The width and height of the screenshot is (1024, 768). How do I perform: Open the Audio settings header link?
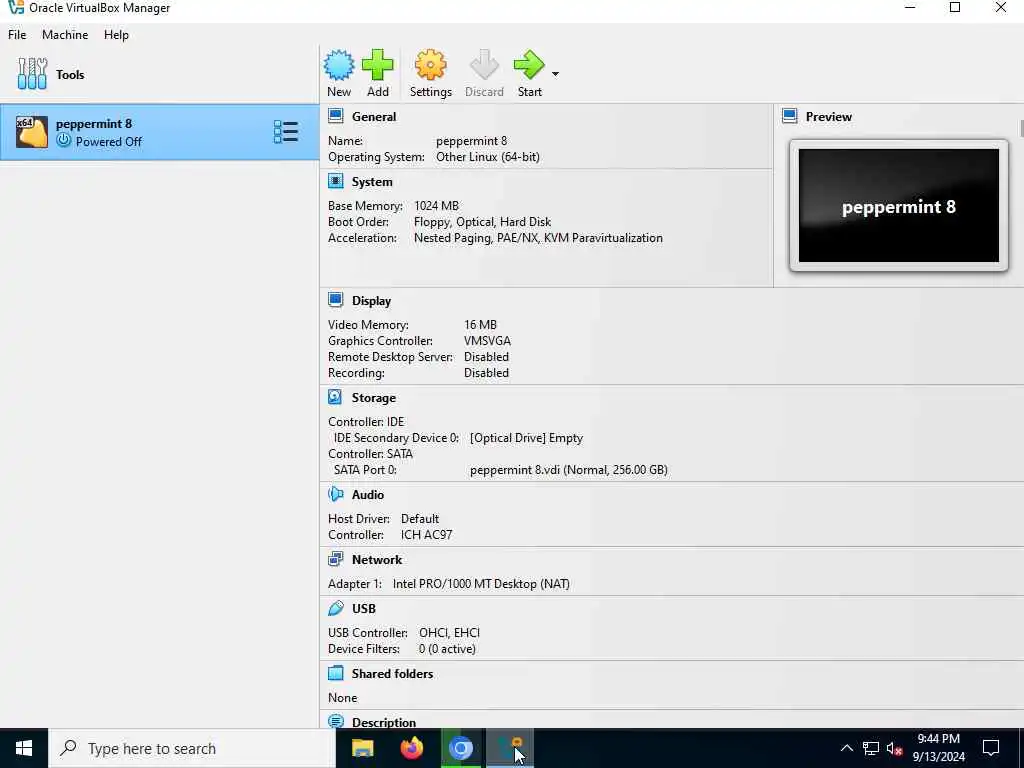click(368, 494)
